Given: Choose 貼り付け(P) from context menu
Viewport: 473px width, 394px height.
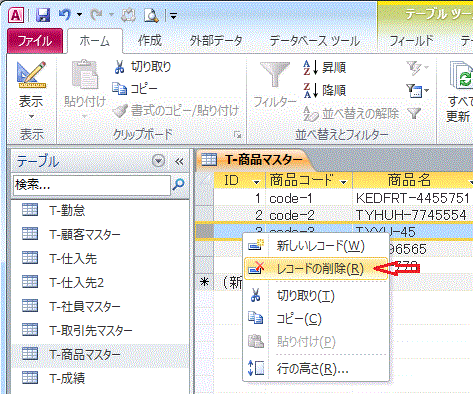Looking at the screenshot, I should coord(316,342).
